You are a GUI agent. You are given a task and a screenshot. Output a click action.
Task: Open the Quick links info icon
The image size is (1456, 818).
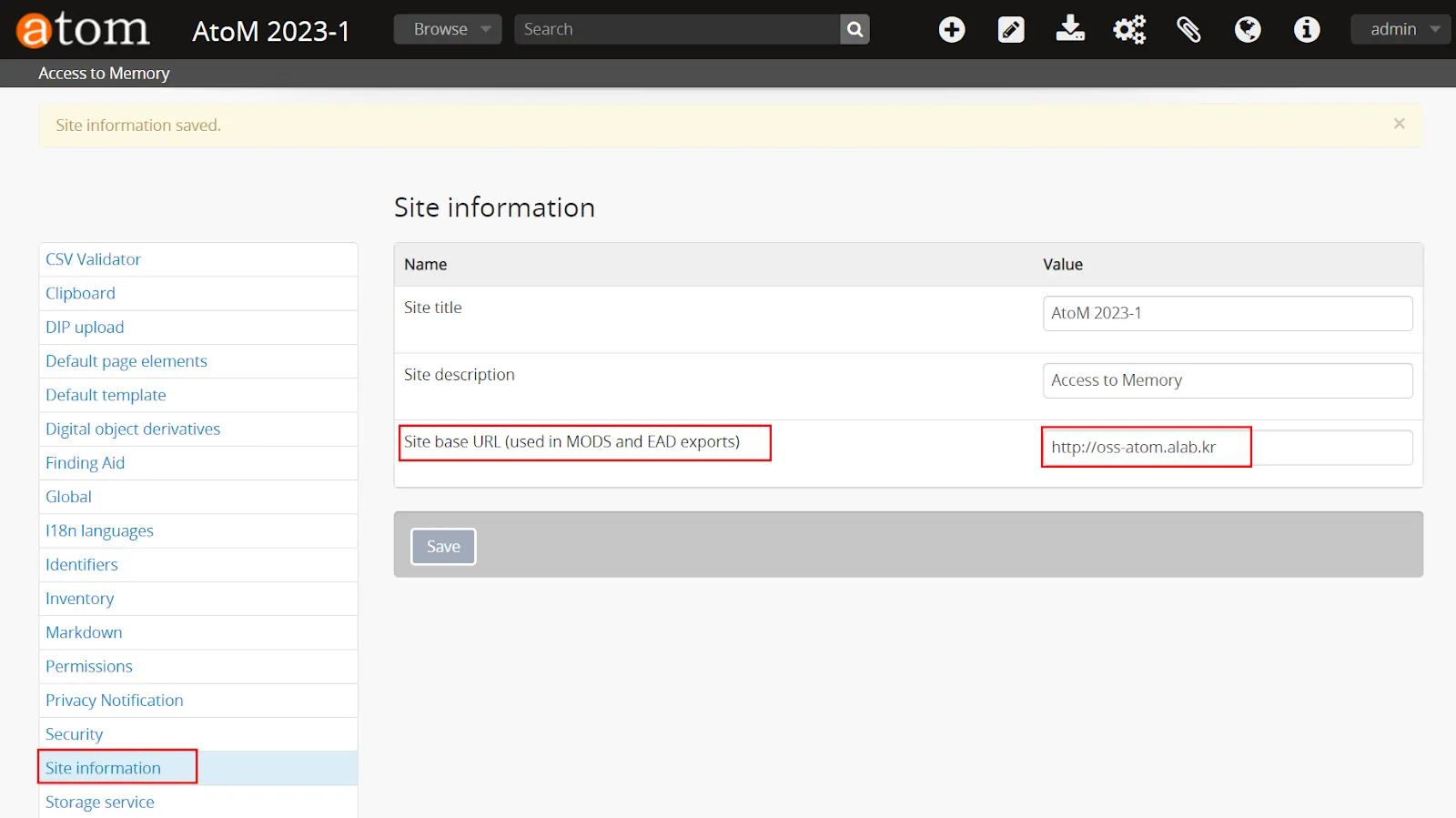[1307, 30]
